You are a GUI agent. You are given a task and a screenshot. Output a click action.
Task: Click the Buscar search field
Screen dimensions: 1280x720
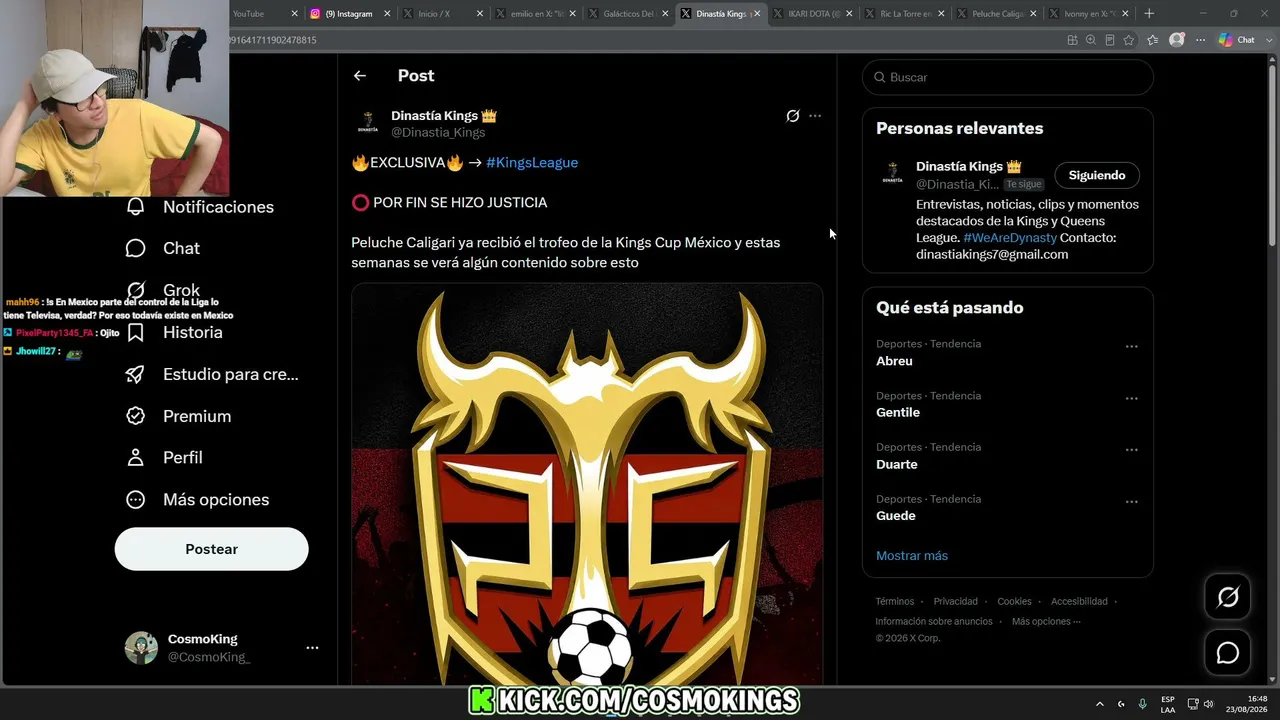click(x=1008, y=77)
